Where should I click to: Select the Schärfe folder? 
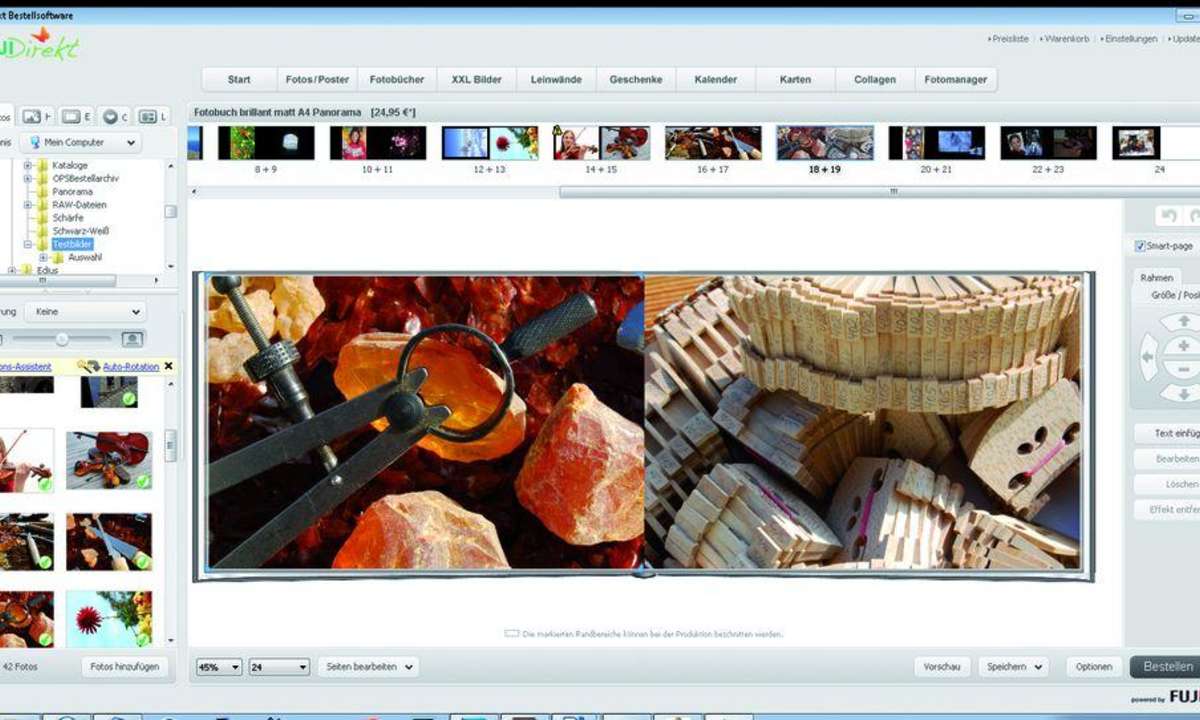68,217
